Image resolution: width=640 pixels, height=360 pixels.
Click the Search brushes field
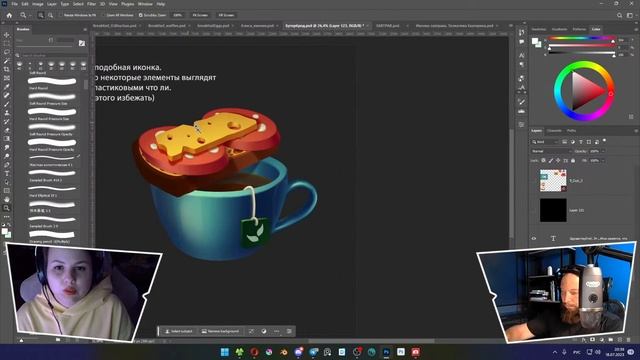pyautogui.click(x=51, y=55)
